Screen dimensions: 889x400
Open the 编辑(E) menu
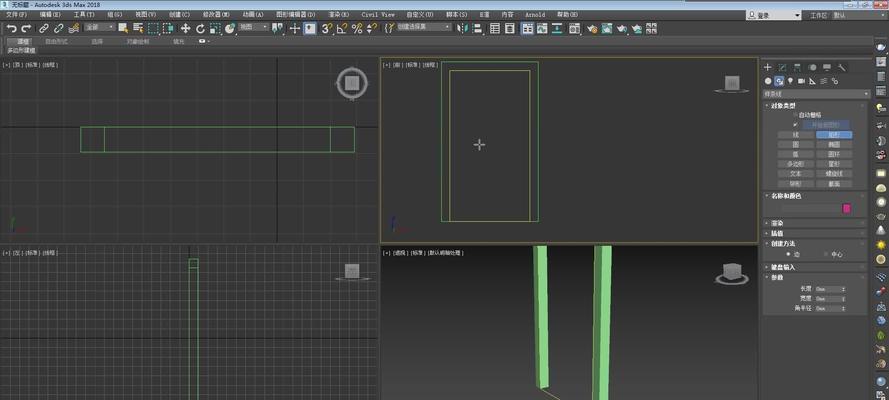click(50, 15)
